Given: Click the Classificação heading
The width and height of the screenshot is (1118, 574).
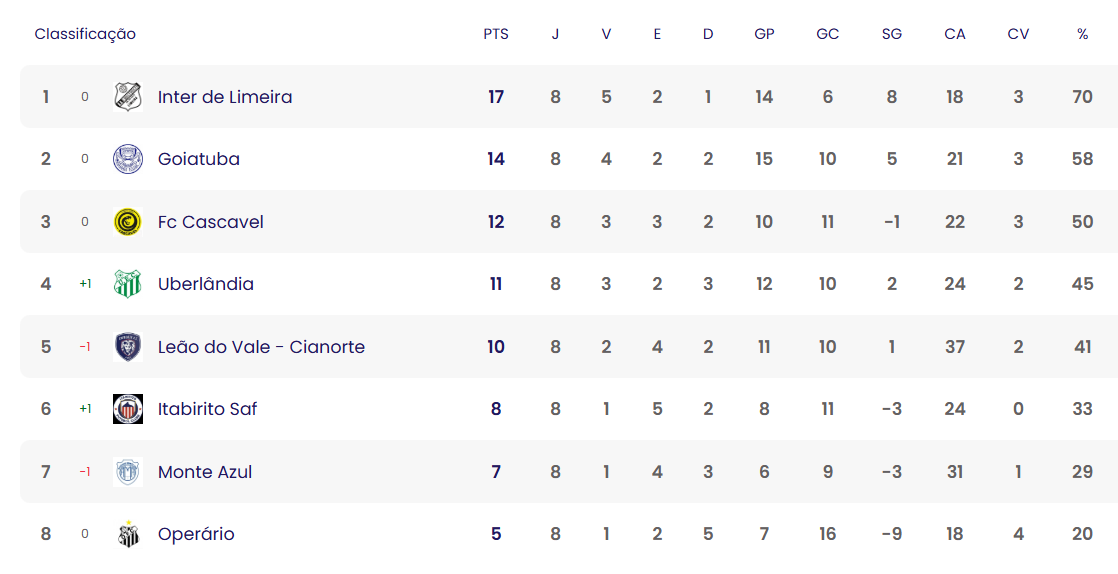Looking at the screenshot, I should [x=85, y=34].
